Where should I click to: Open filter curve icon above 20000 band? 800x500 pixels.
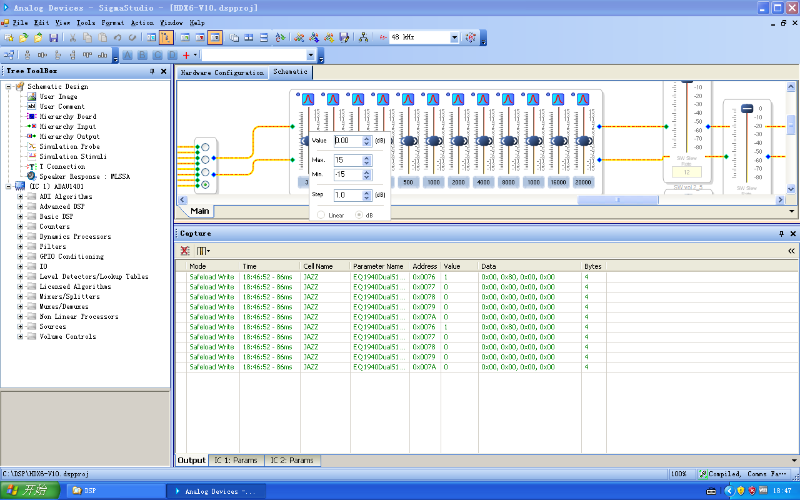pos(583,99)
